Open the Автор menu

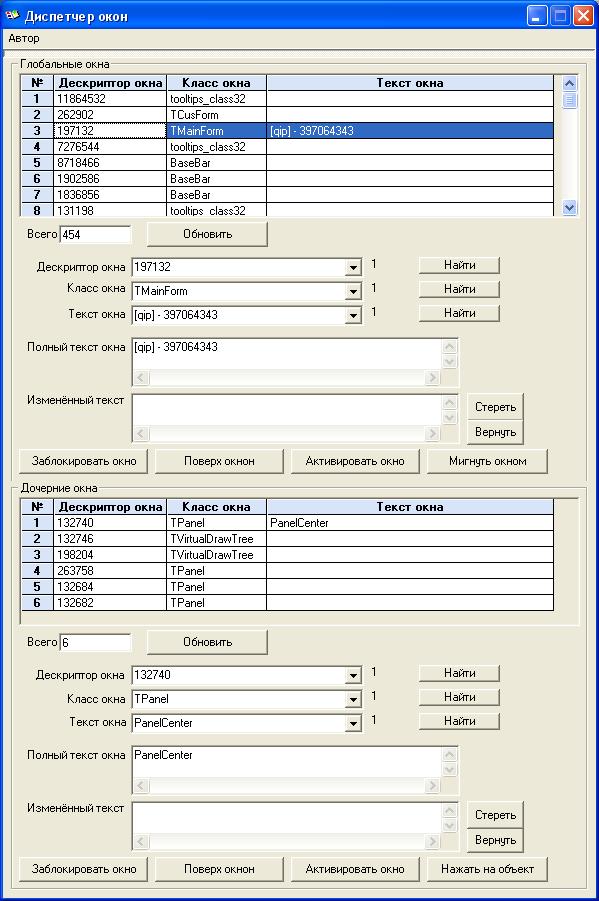pos(24,38)
